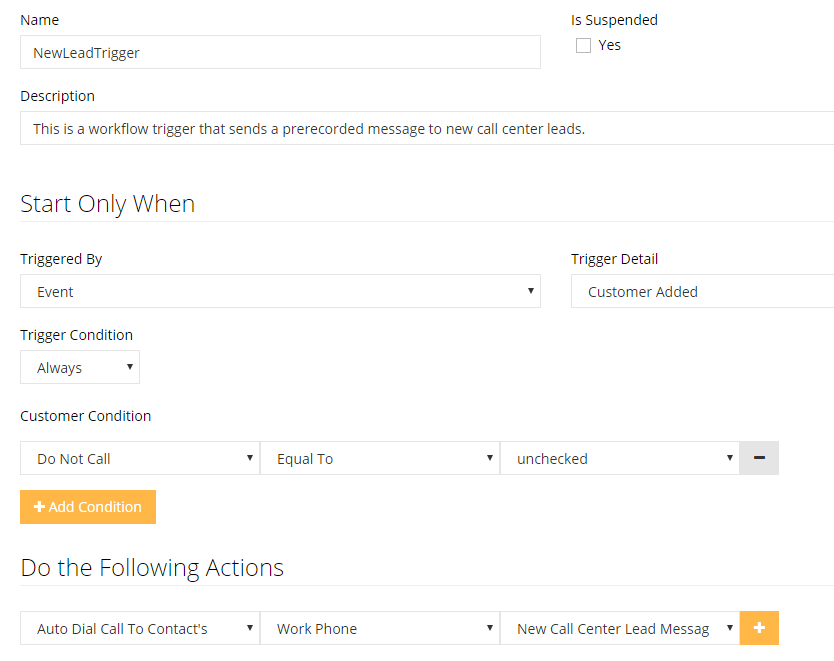Open the Trigger Condition Always dropdown
This screenshot has height=661, width=834.
click(x=80, y=367)
